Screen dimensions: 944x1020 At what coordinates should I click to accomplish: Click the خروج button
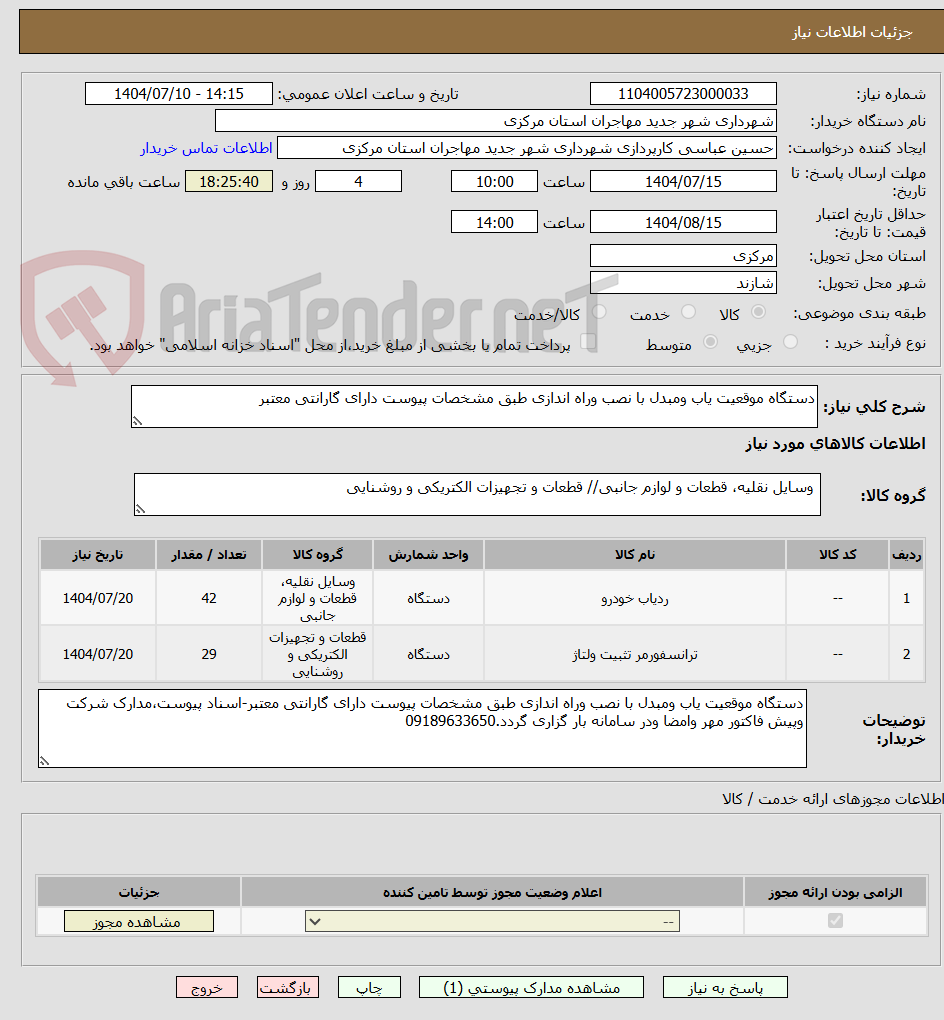tap(207, 987)
